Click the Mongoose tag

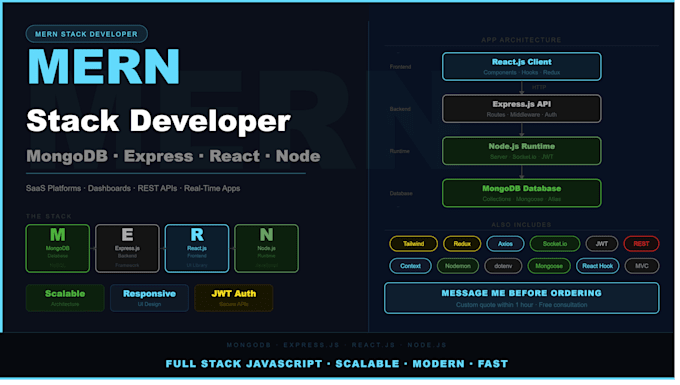(x=549, y=266)
